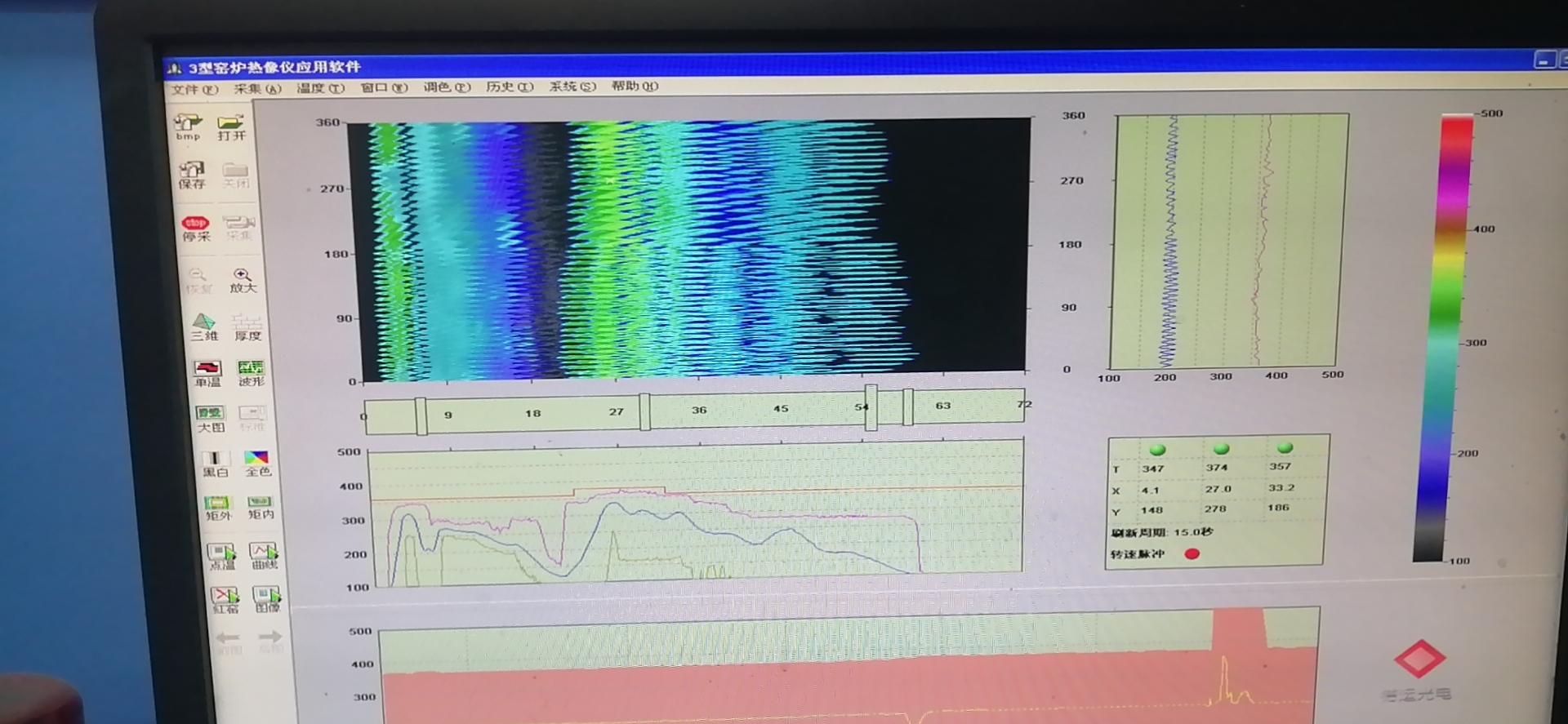Select the 放大 zoom-in magnifier tool
The height and width of the screenshot is (724, 1568).
(x=243, y=278)
